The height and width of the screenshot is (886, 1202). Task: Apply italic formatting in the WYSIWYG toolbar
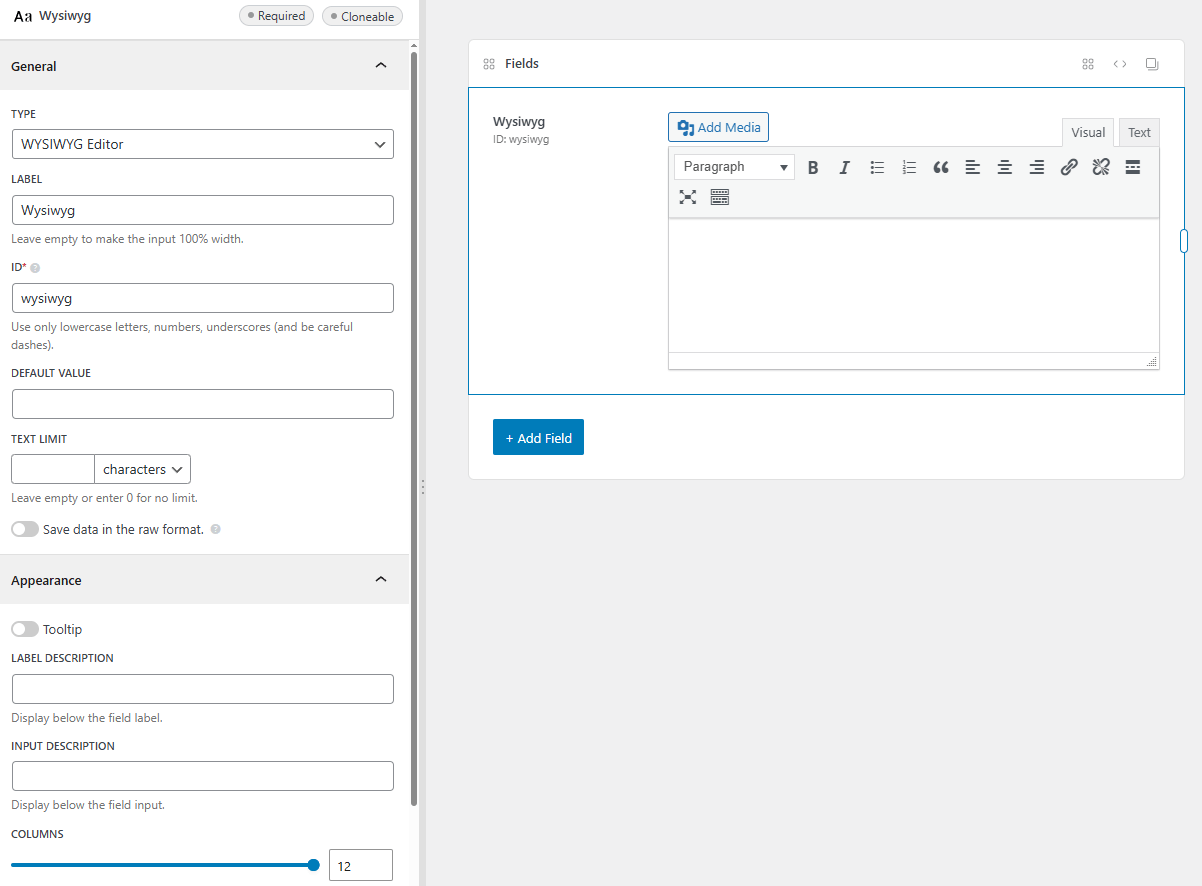[844, 167]
